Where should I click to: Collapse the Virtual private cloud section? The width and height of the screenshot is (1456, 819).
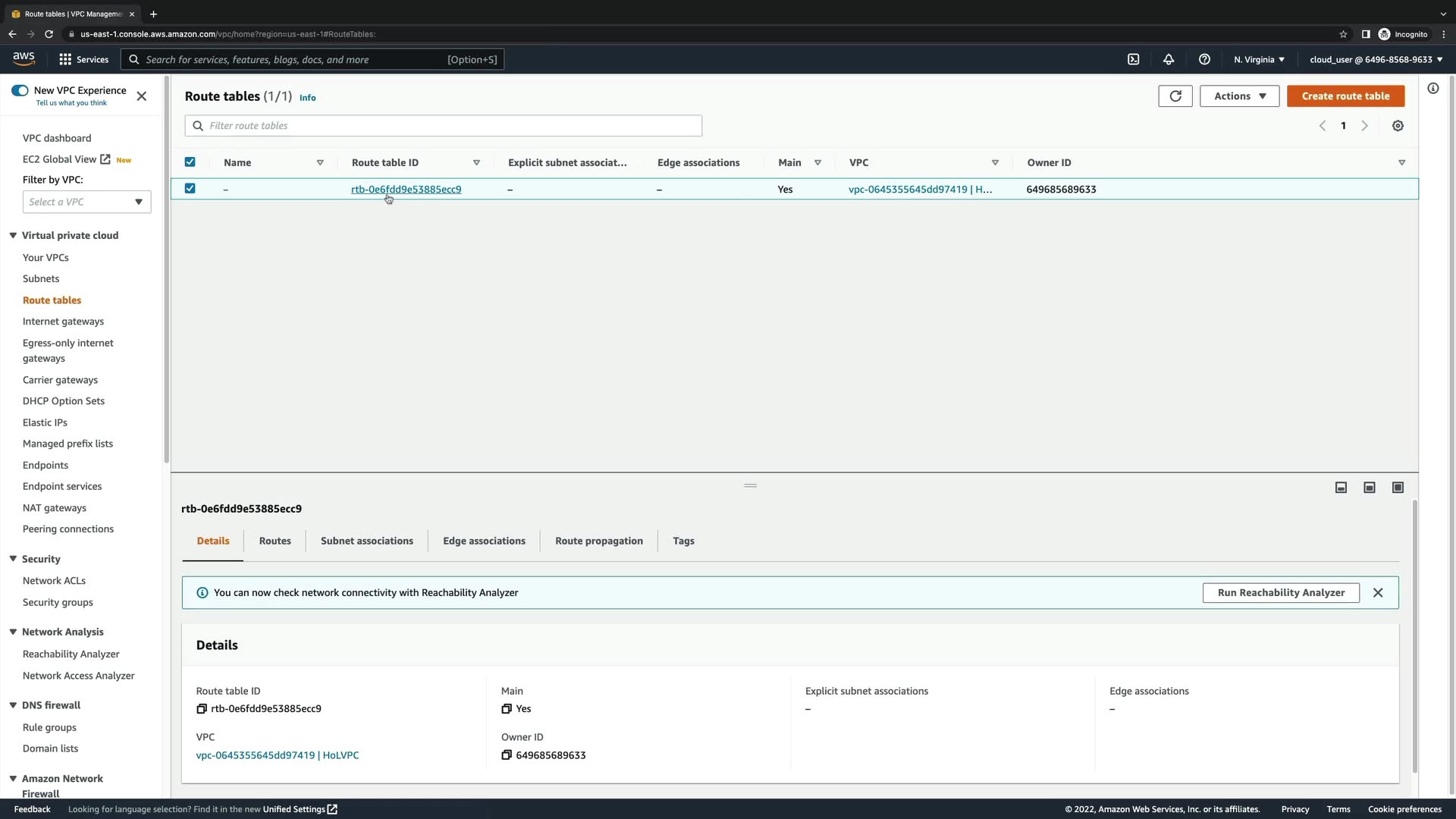click(13, 236)
